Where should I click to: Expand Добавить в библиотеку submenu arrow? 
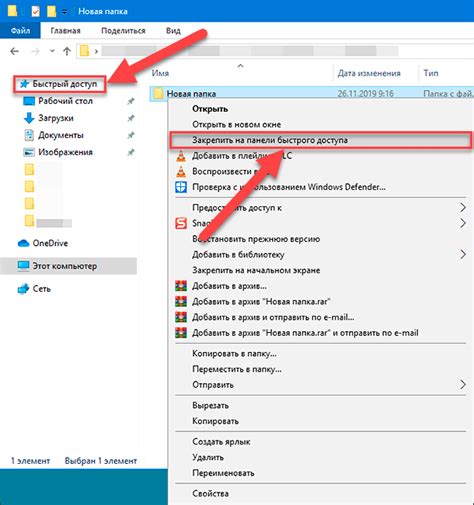click(463, 255)
